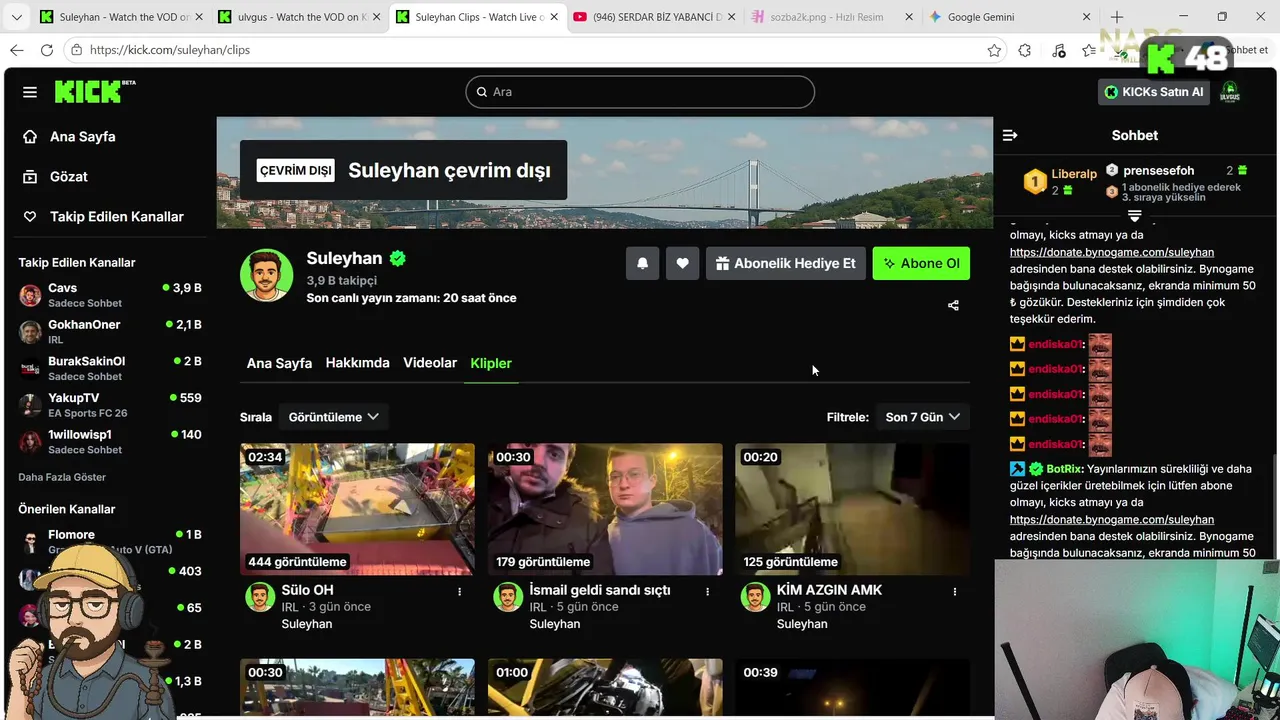Click the browser extensions puzzle icon
1280x720 pixels.
(1025, 50)
